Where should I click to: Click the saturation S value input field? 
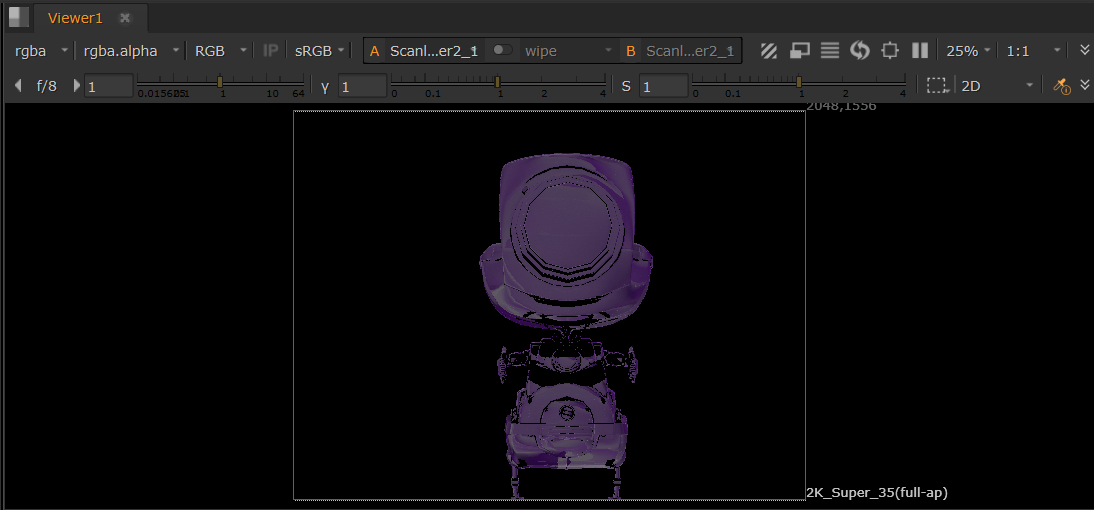point(664,87)
